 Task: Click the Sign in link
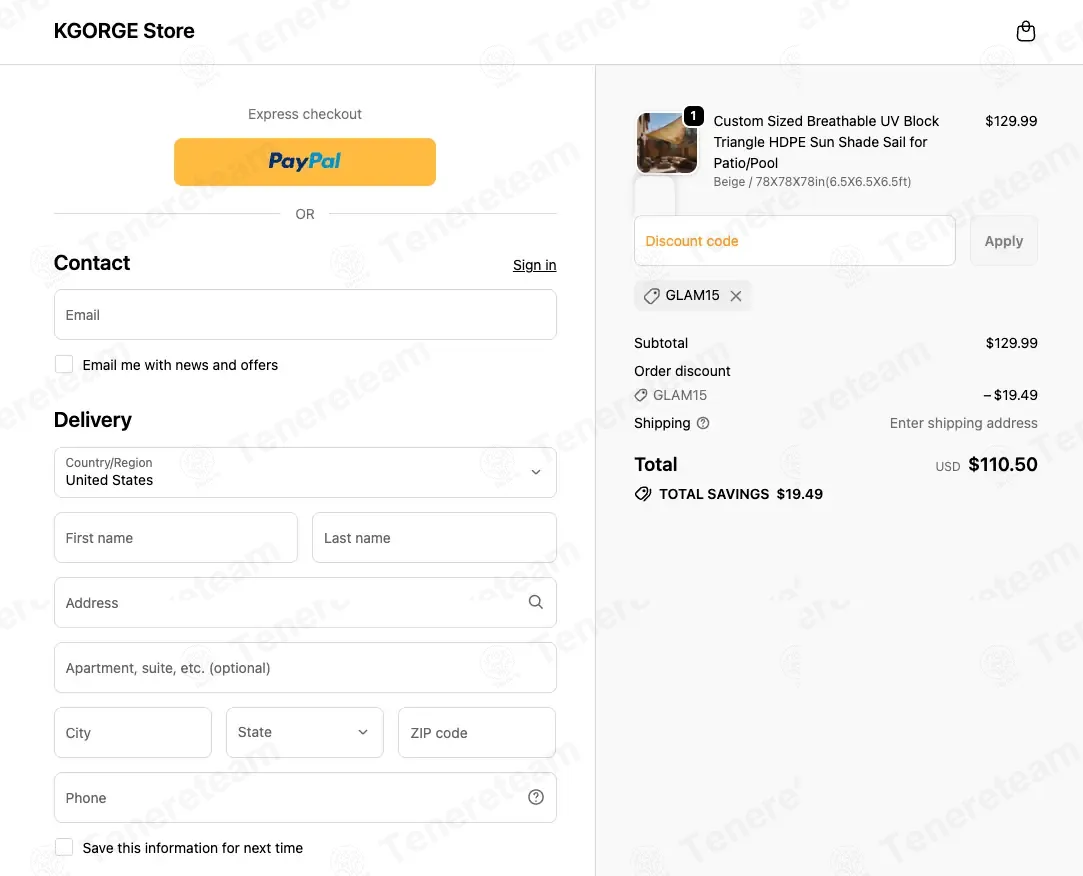click(534, 265)
